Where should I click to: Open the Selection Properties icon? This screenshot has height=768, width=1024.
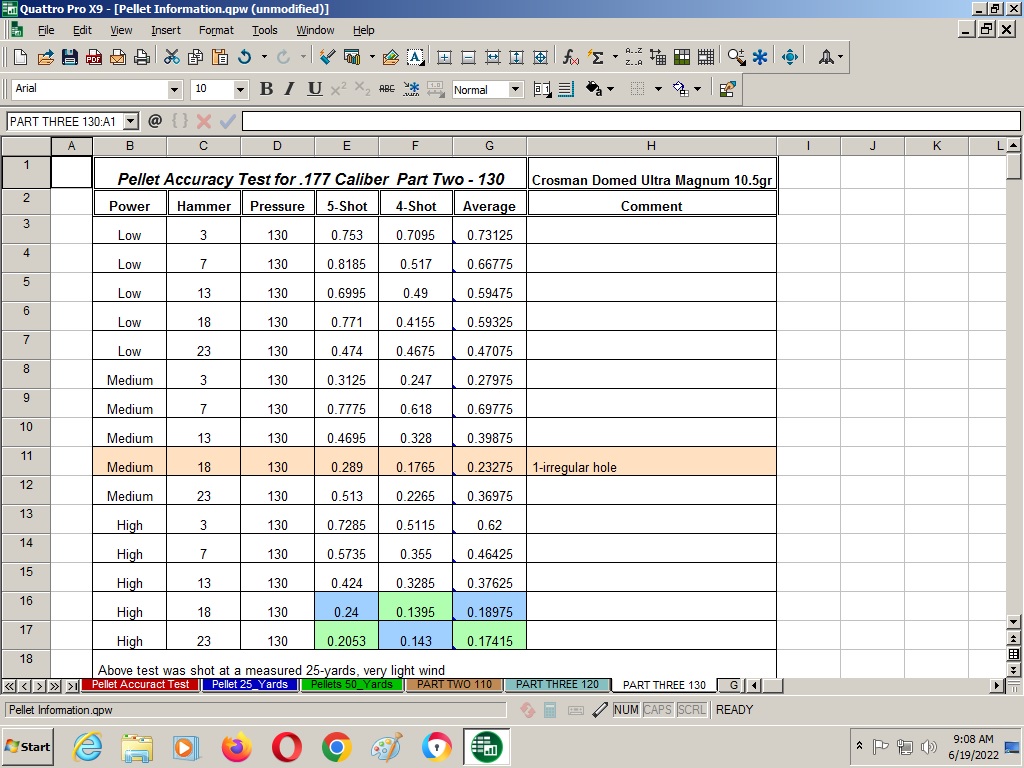pyautogui.click(x=727, y=89)
